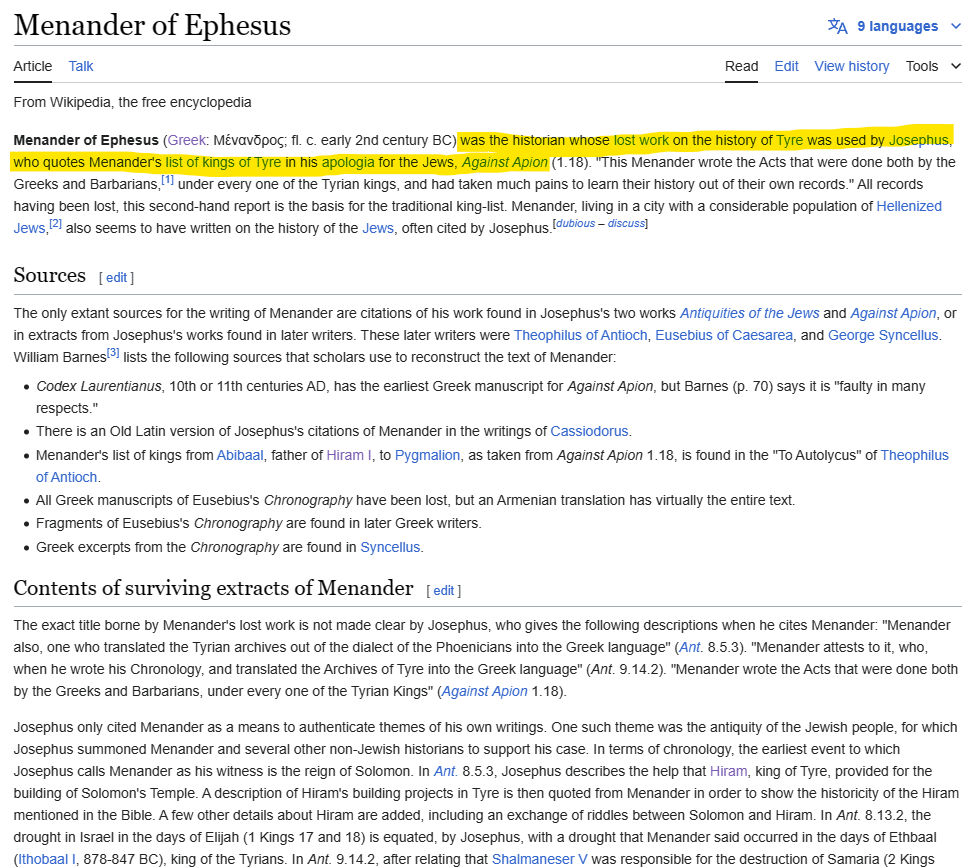Follow the Syncellus link in bullet list
The height and width of the screenshot is (868, 974).
(x=390, y=547)
